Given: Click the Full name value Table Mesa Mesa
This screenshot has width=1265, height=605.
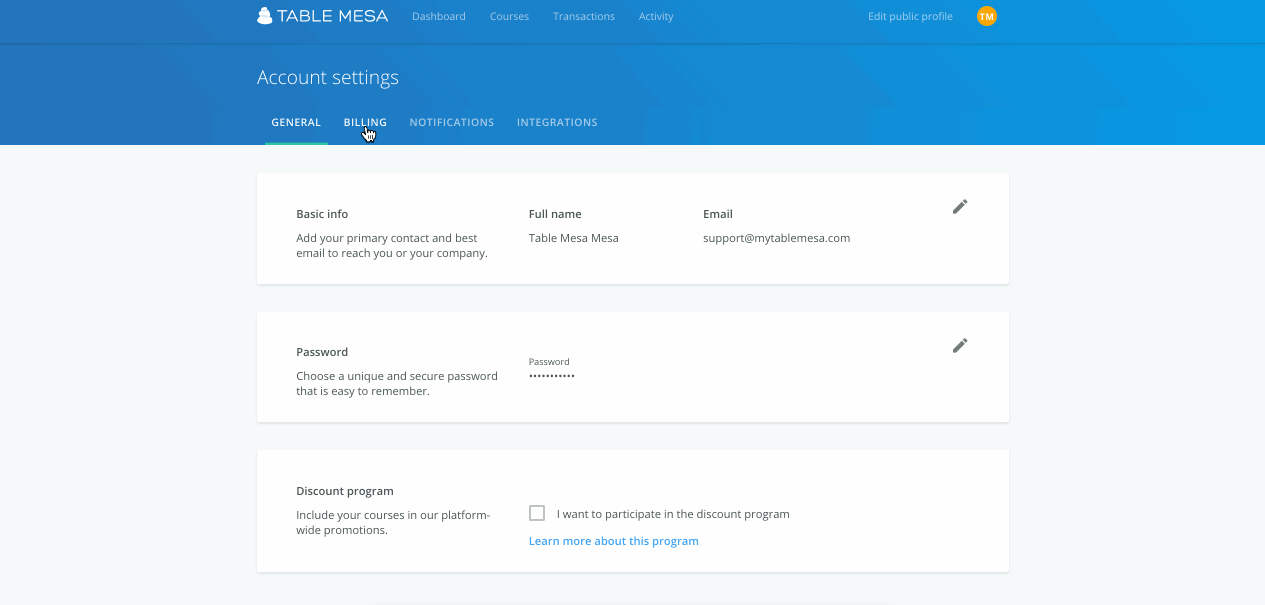Looking at the screenshot, I should coord(574,238).
